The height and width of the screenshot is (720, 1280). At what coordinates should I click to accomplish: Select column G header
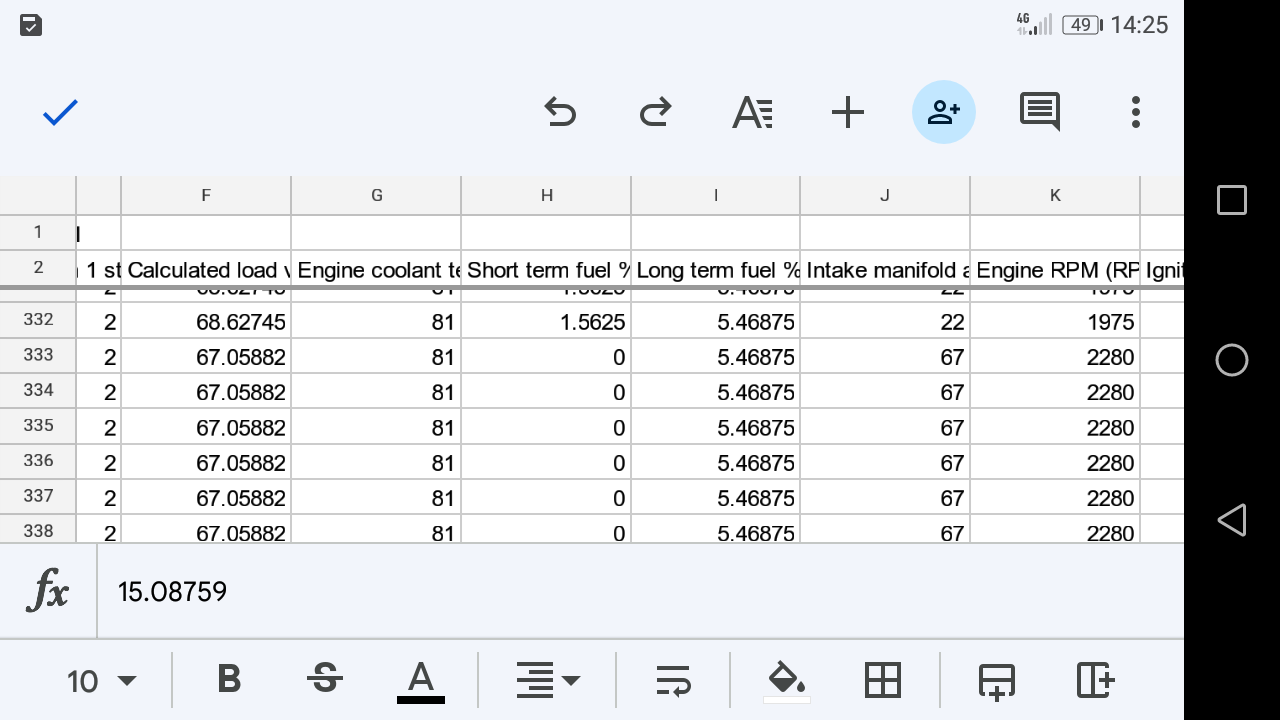[376, 196]
